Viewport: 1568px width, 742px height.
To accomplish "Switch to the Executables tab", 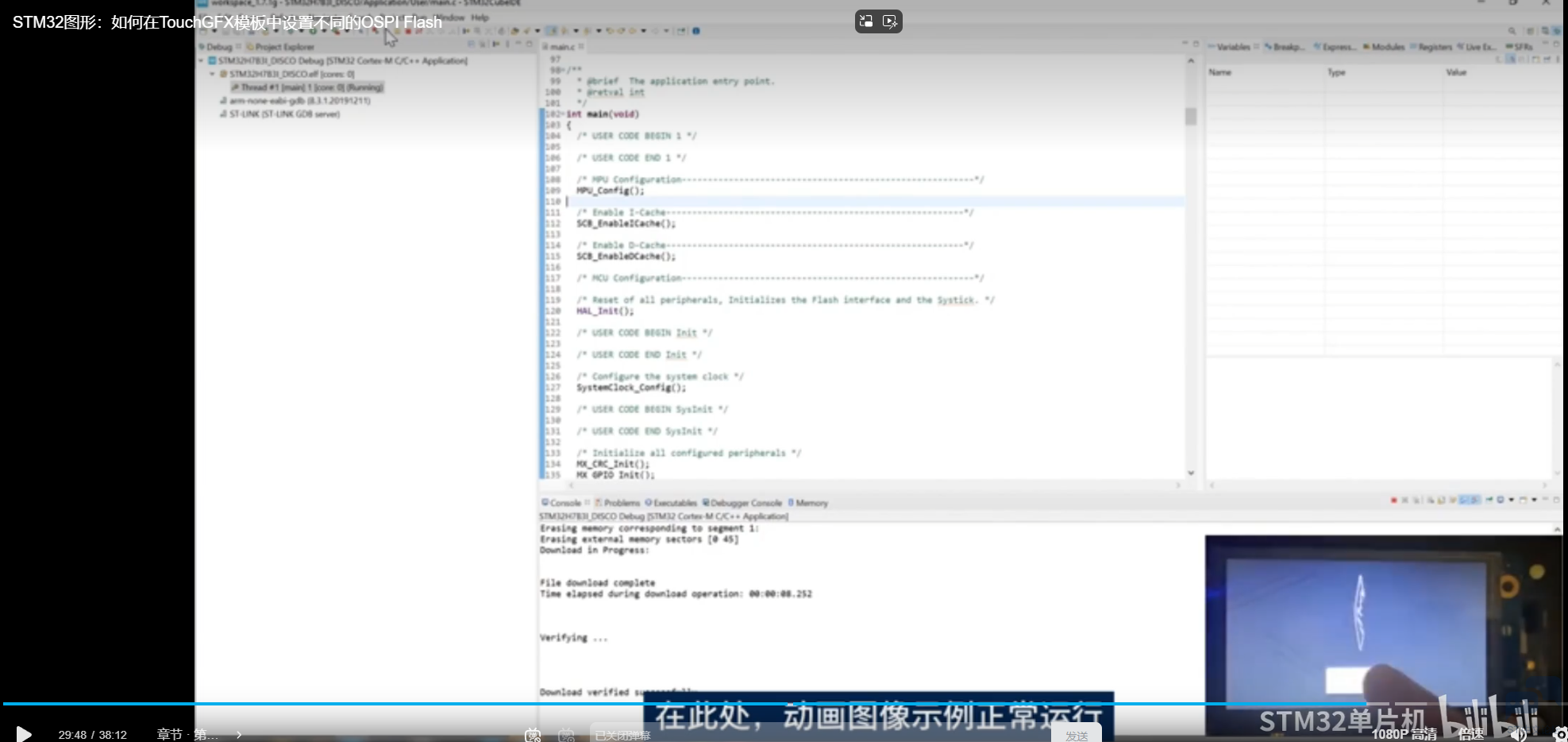I will [671, 503].
